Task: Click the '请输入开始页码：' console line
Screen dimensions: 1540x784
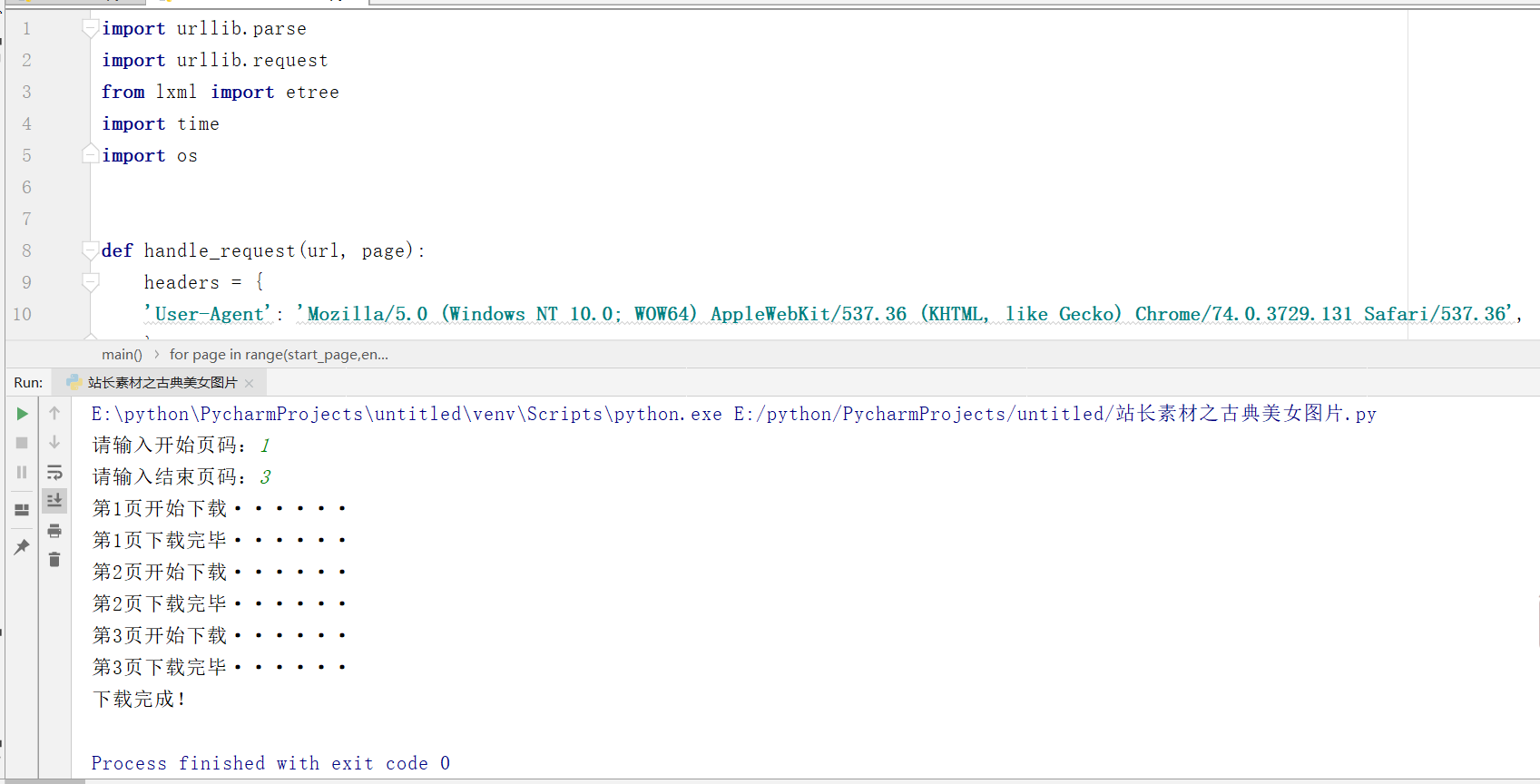Action: (x=169, y=446)
